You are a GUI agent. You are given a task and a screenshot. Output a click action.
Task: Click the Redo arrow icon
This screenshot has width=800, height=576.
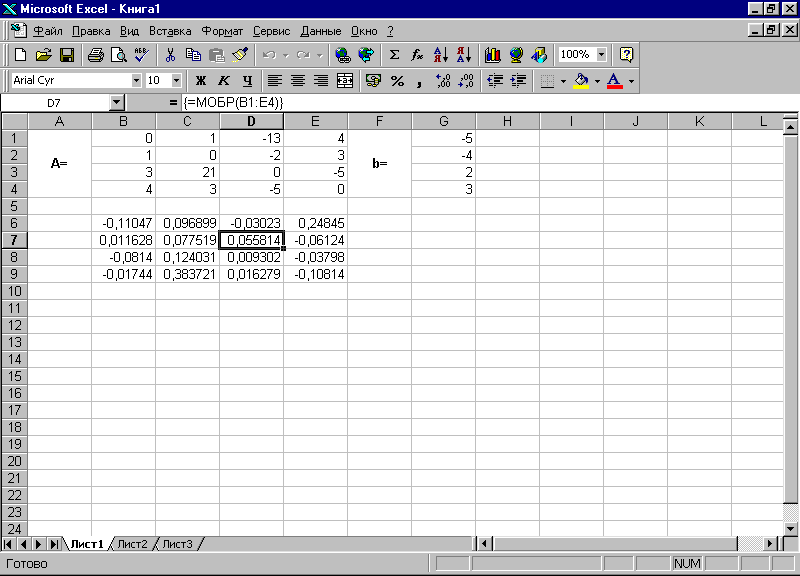coord(304,55)
